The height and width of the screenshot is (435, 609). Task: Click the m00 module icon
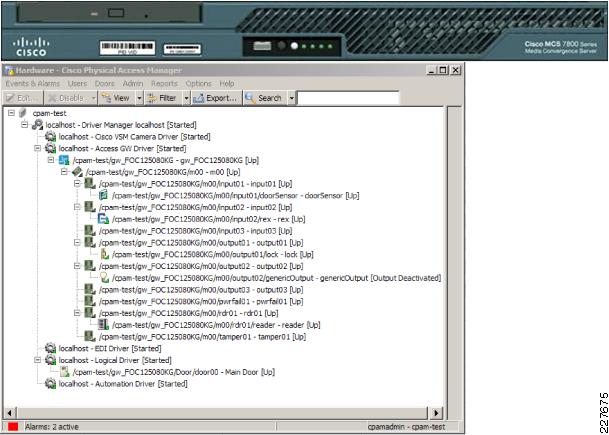tap(77, 172)
